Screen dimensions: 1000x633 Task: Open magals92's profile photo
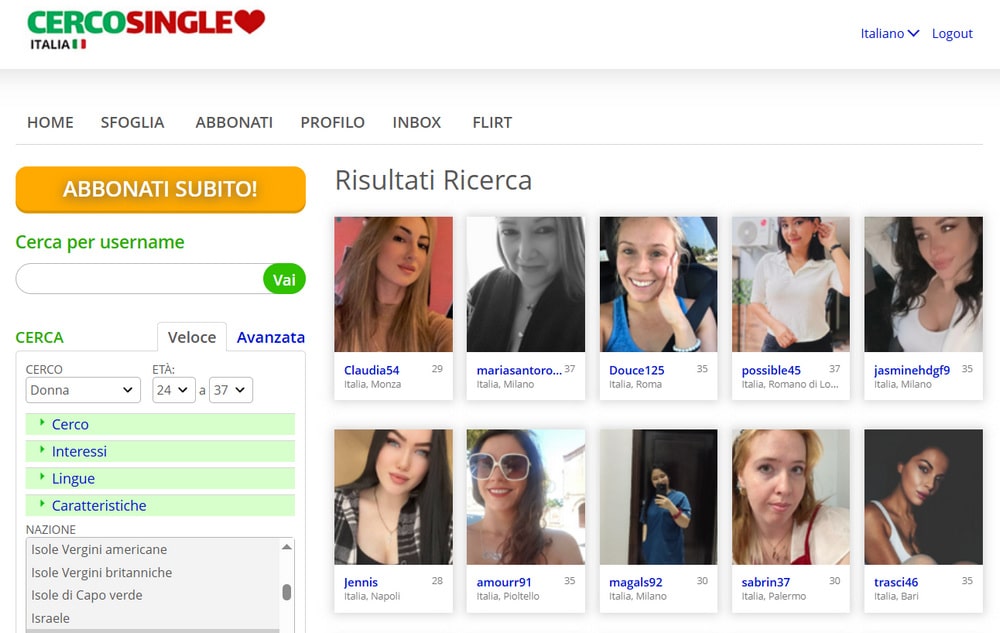[x=658, y=497]
